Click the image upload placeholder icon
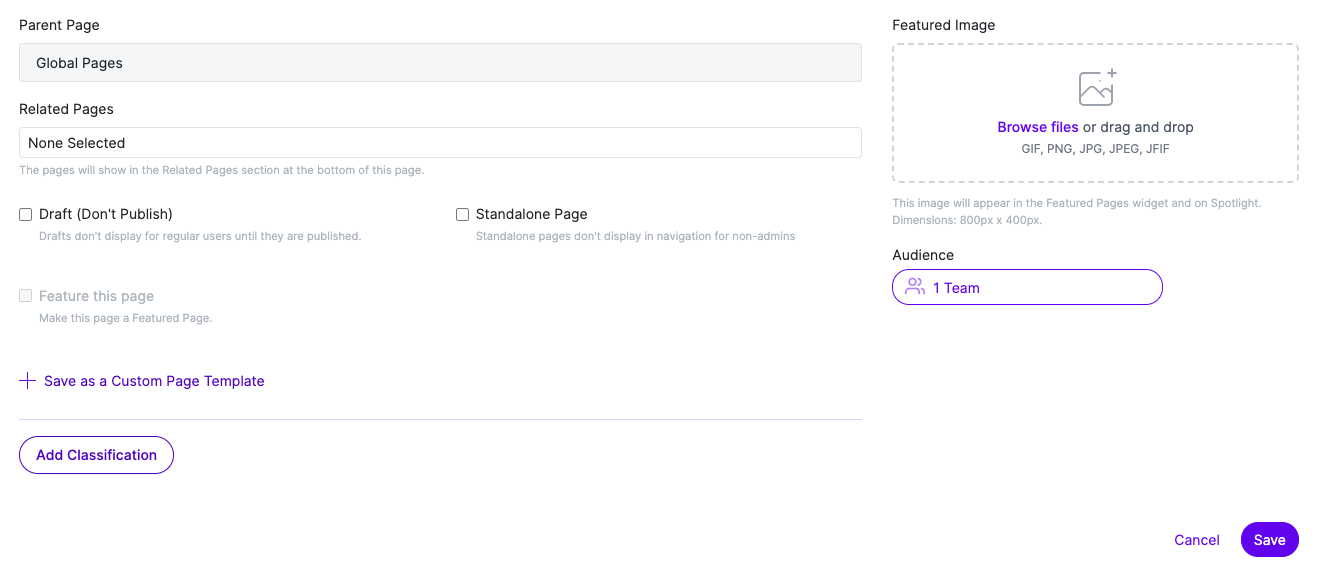Screen dimensions: 1323x583 click(x=1097, y=88)
